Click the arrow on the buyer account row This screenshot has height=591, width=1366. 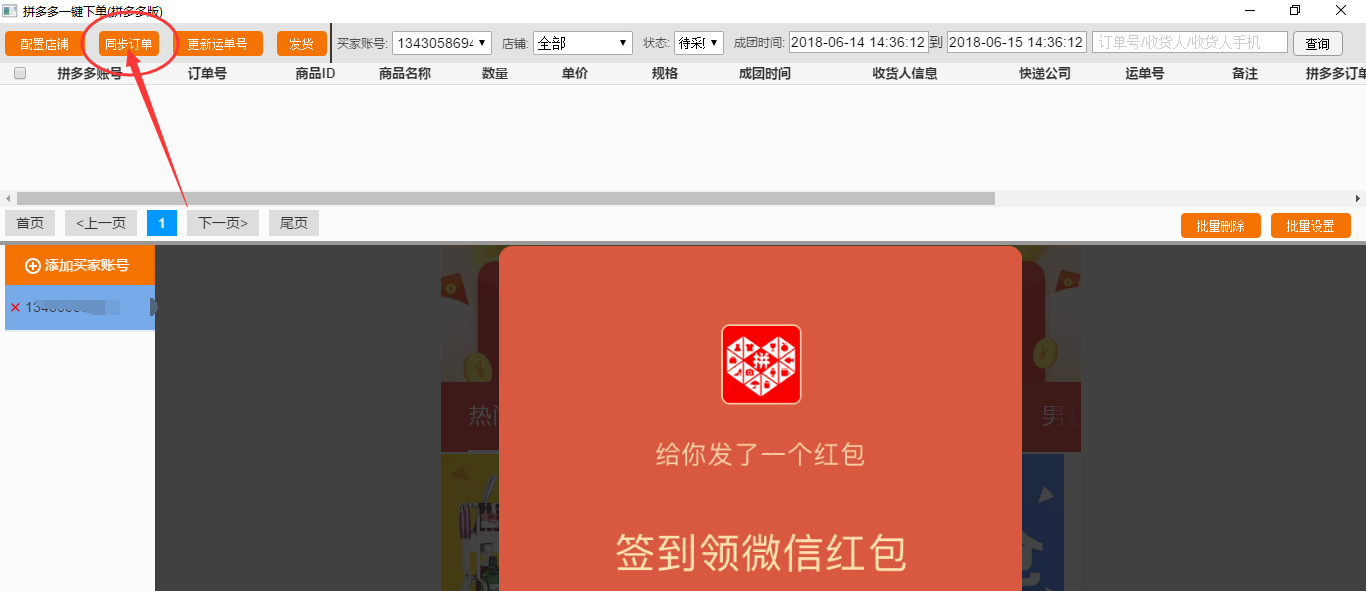[x=154, y=307]
